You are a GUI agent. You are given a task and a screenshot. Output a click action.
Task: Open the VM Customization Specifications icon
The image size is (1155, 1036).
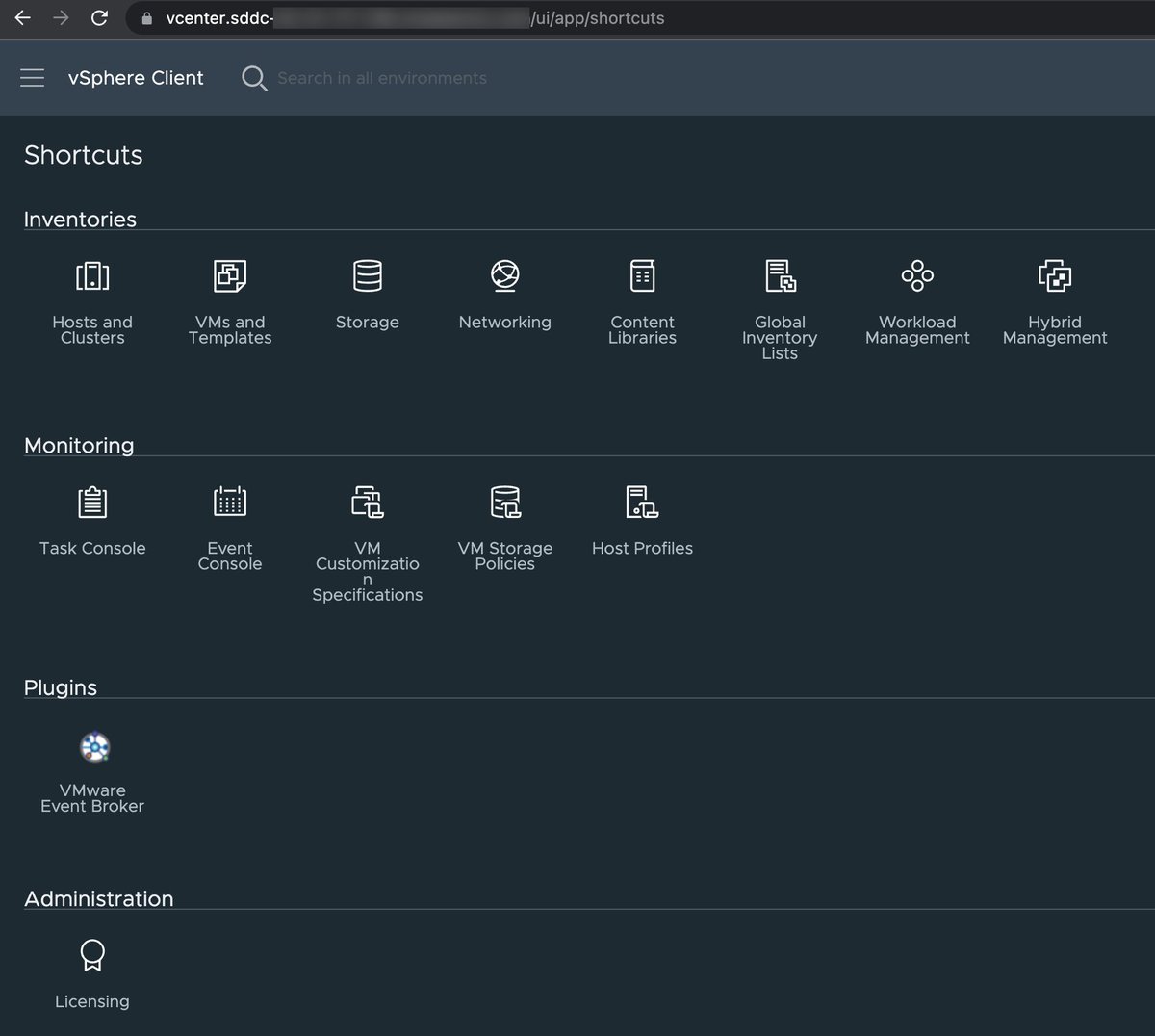point(368,502)
